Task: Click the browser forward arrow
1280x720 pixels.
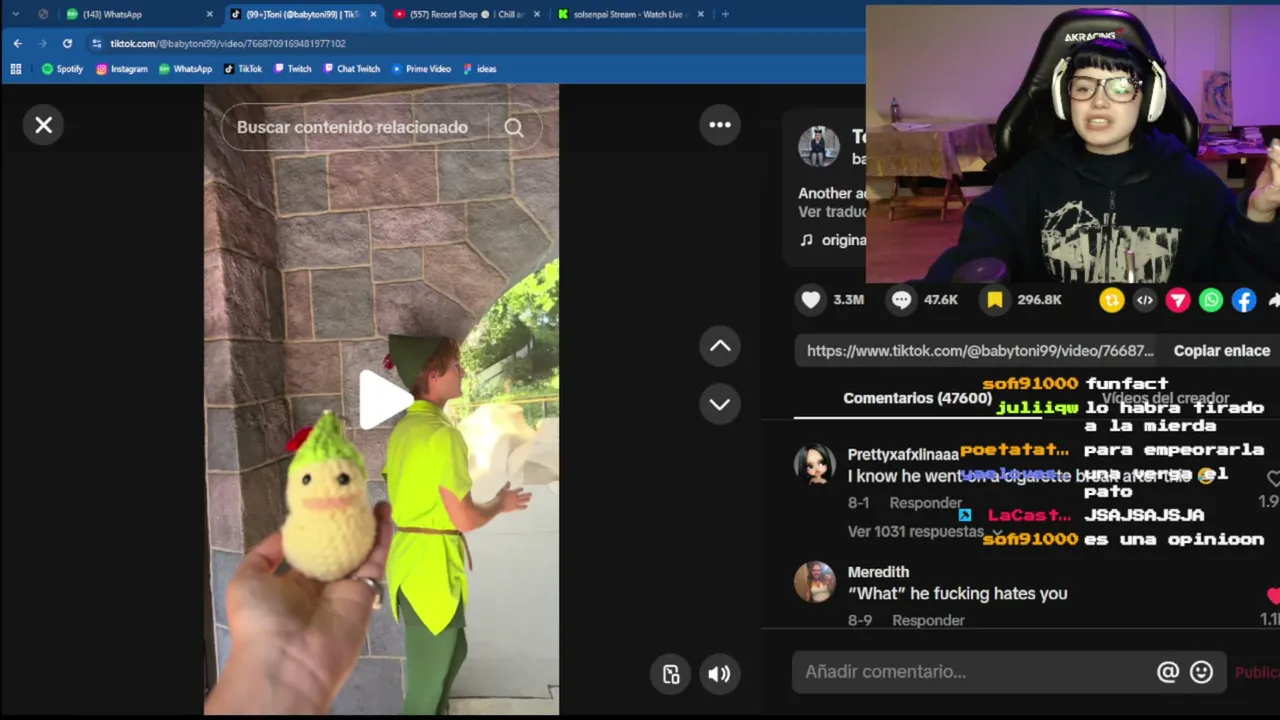Action: tap(42, 43)
